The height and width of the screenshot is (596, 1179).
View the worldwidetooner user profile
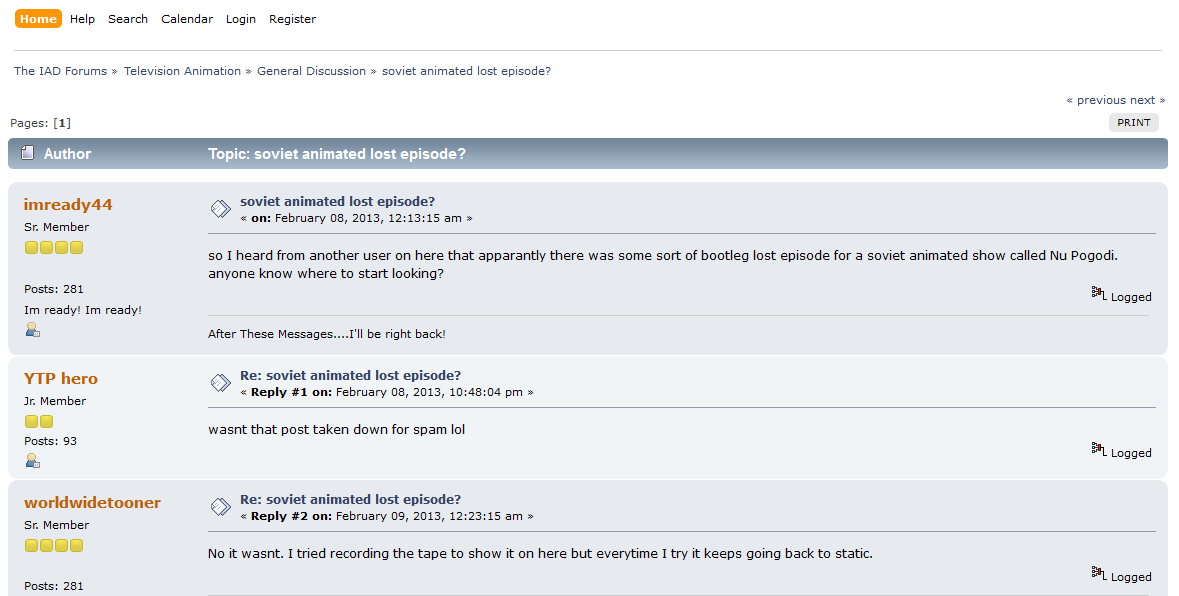(92, 503)
